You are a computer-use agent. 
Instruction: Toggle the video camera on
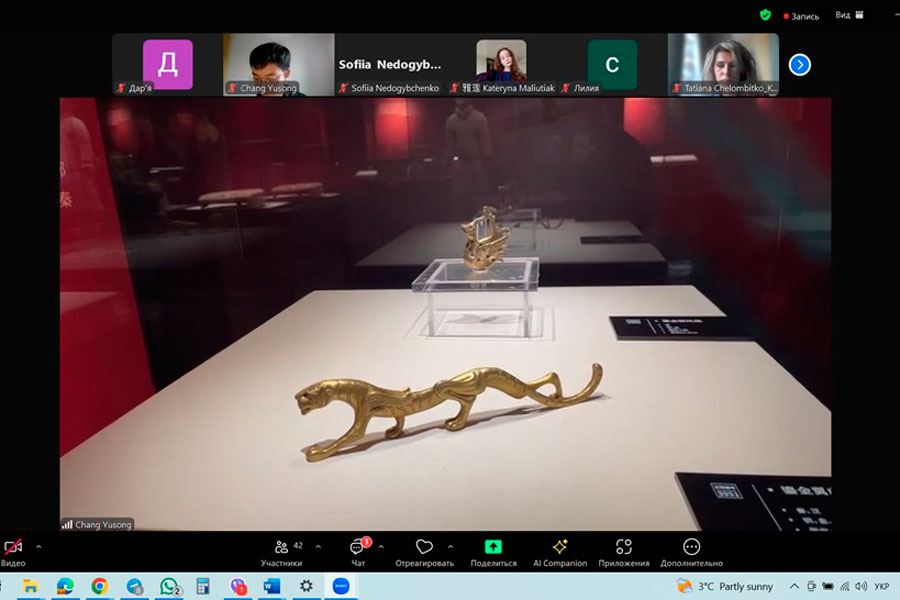(13, 548)
